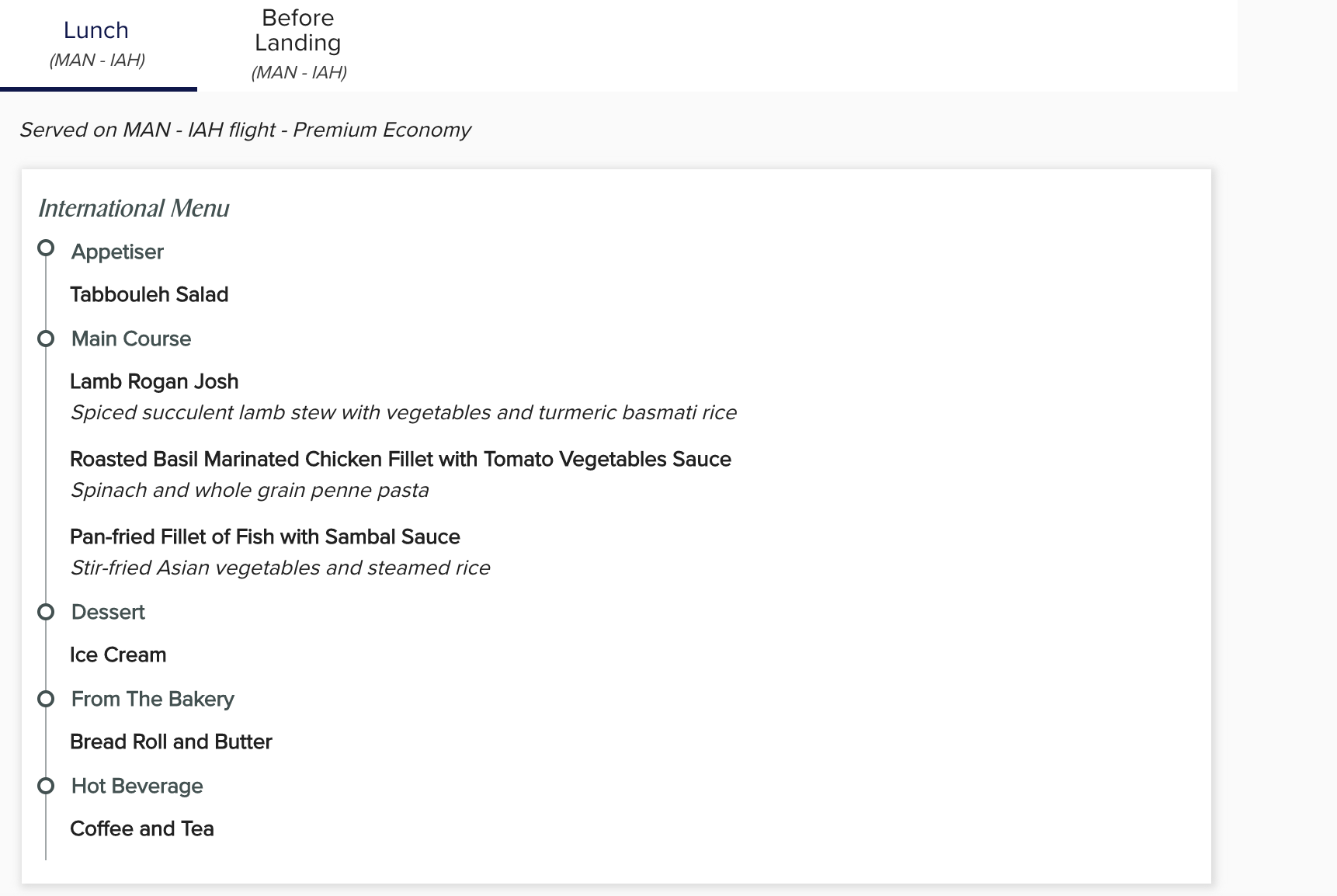Viewport: 1337px width, 896px height.
Task: Click the Tabbouleh Salad item
Action: [149, 294]
